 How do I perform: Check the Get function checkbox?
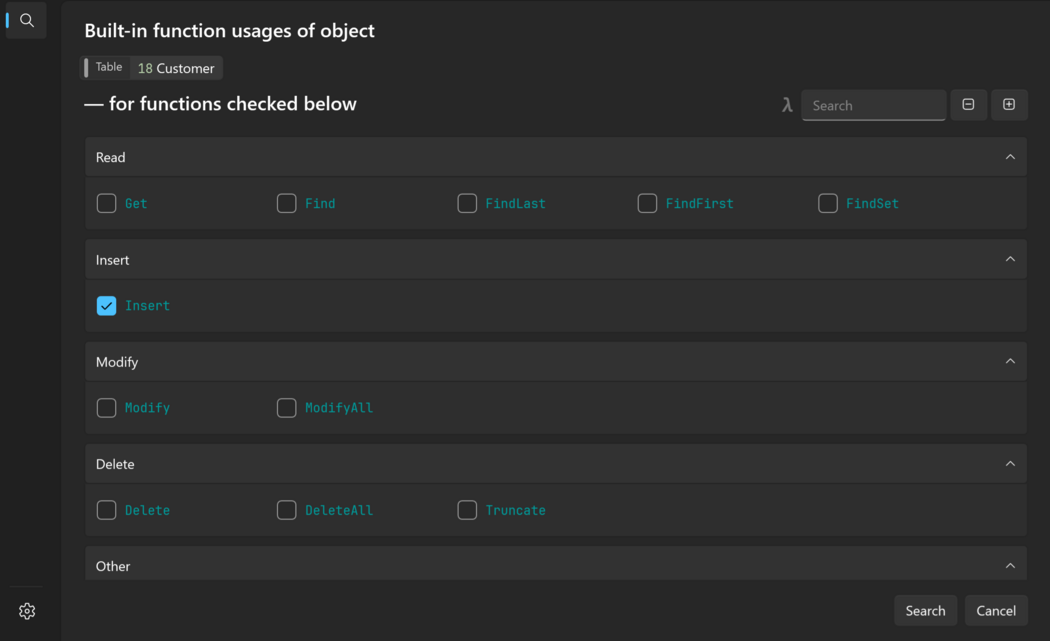tap(106, 203)
